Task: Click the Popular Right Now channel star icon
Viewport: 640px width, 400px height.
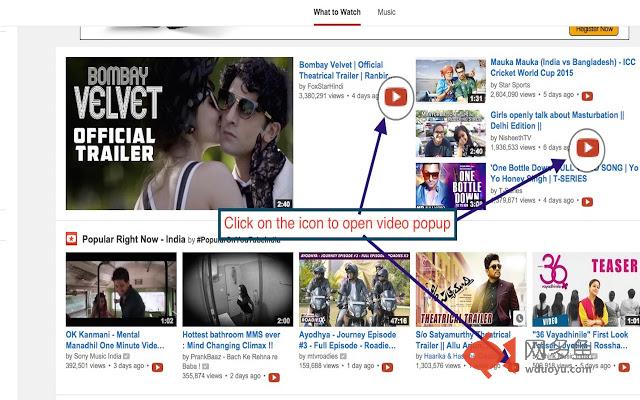Action: [x=71, y=239]
